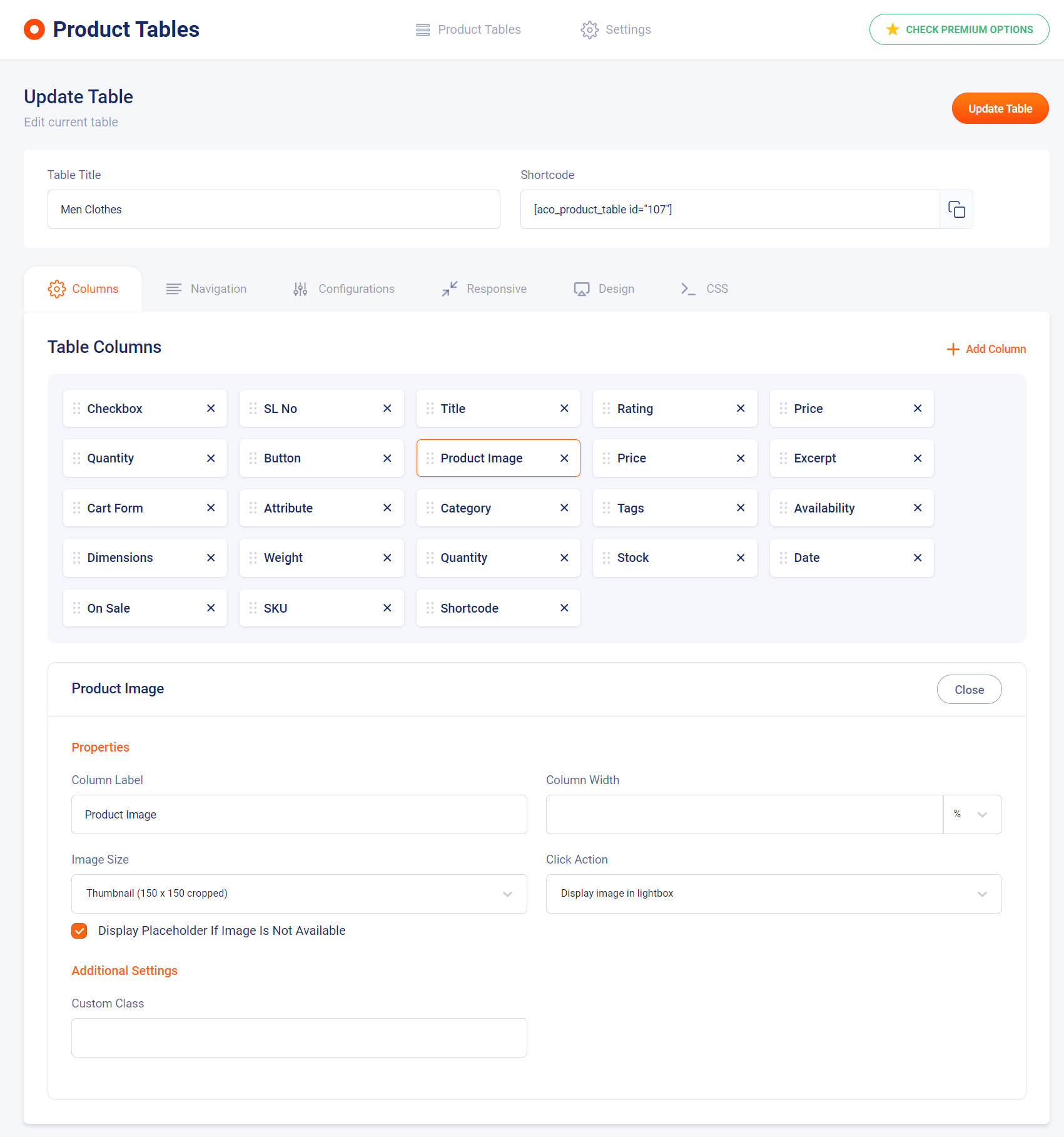Remove the Product Image column
The width and height of the screenshot is (1064, 1137).
[564, 458]
